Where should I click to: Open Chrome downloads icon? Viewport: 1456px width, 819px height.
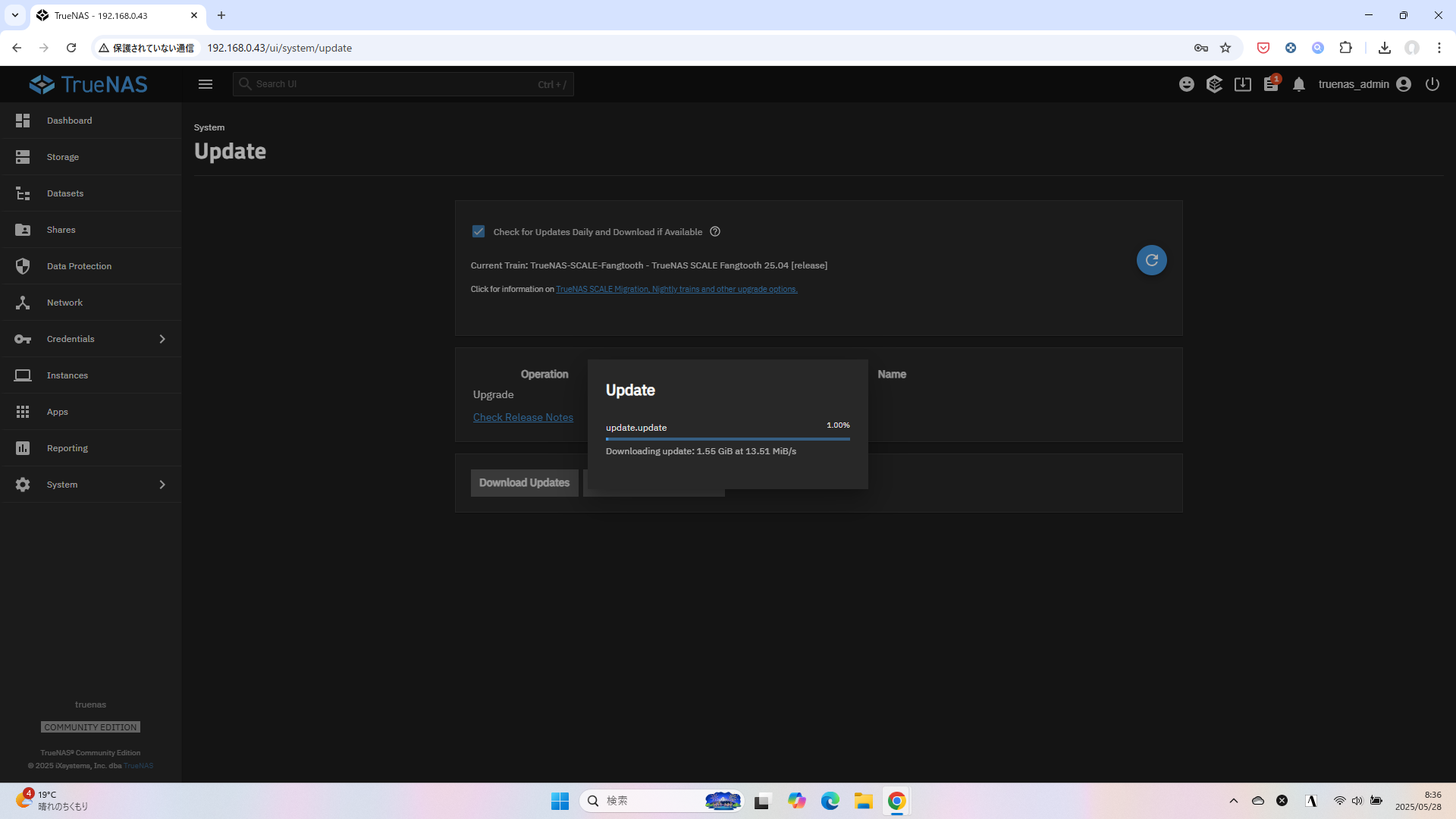click(1385, 48)
